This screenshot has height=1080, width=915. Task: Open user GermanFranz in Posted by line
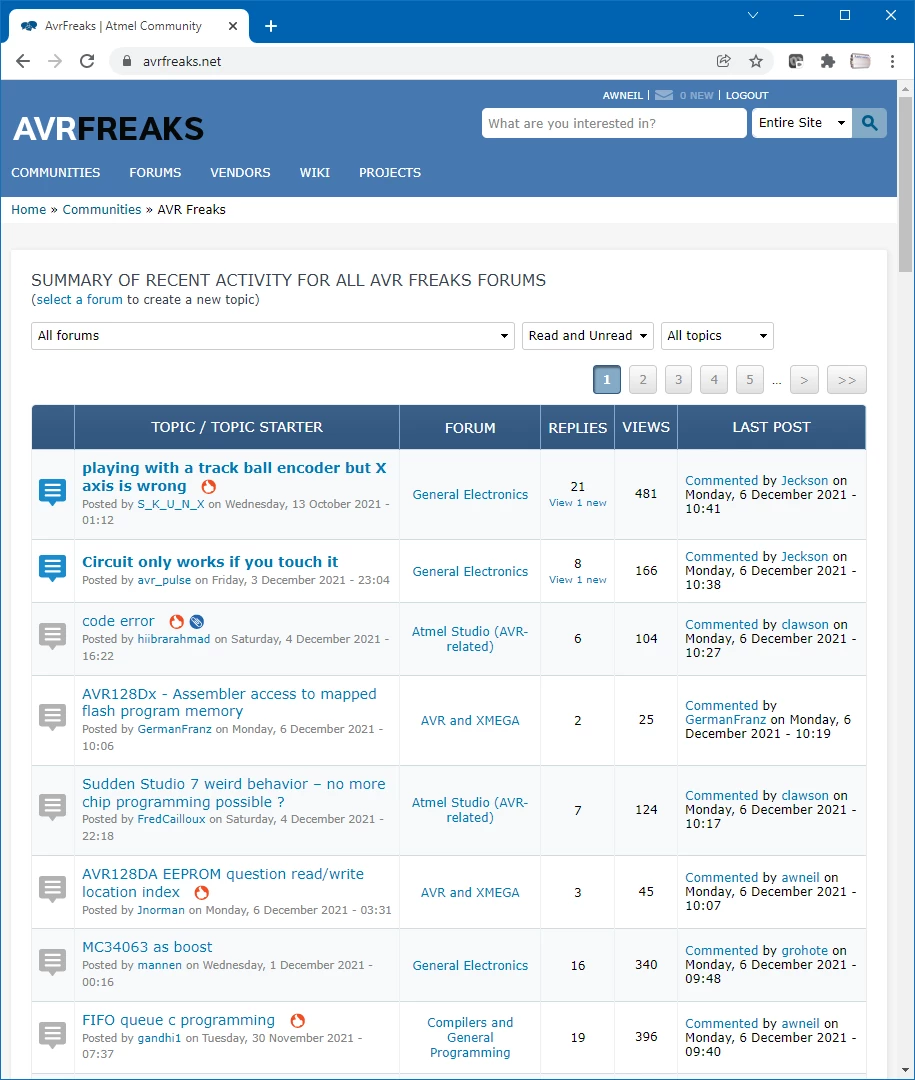pyautogui.click(x=175, y=729)
